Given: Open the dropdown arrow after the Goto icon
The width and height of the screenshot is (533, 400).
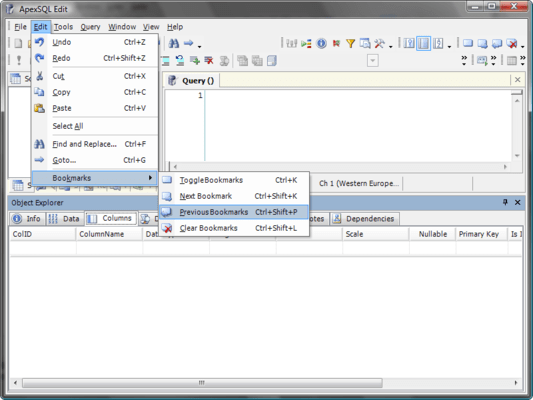Looking at the screenshot, I should click(x=200, y=46).
